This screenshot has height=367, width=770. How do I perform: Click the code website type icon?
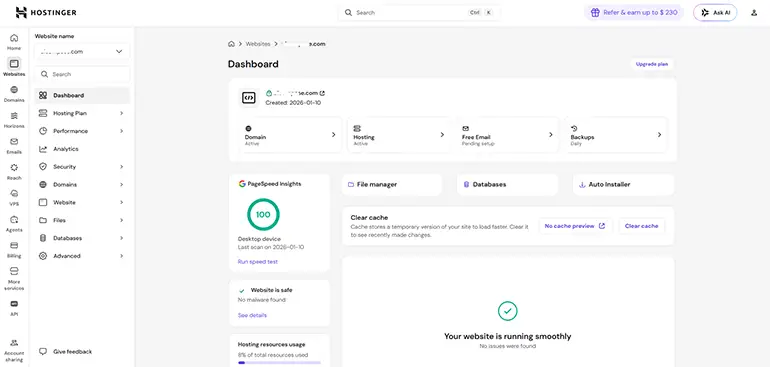point(249,97)
